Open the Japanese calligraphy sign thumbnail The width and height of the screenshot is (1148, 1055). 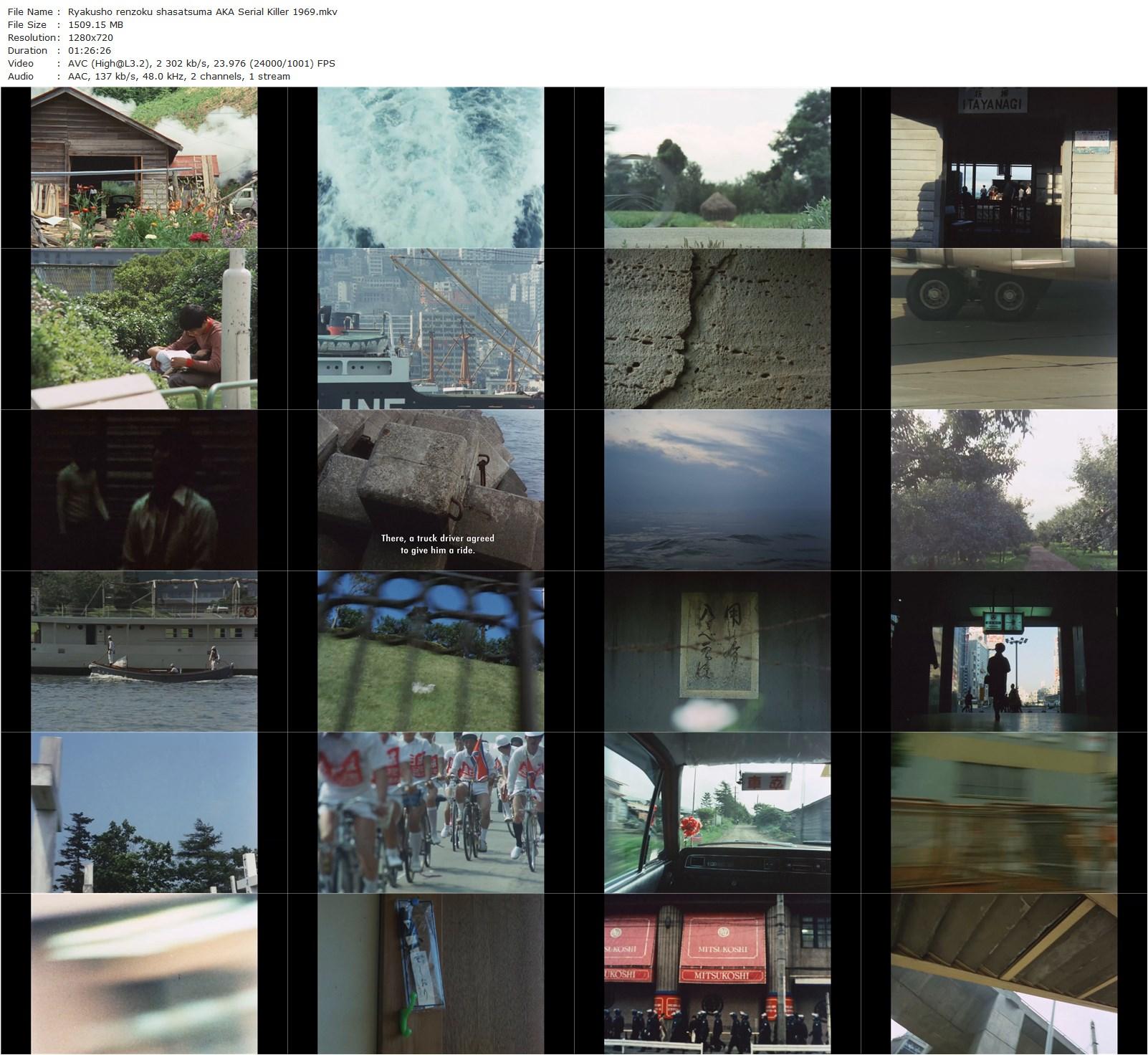[x=717, y=651]
